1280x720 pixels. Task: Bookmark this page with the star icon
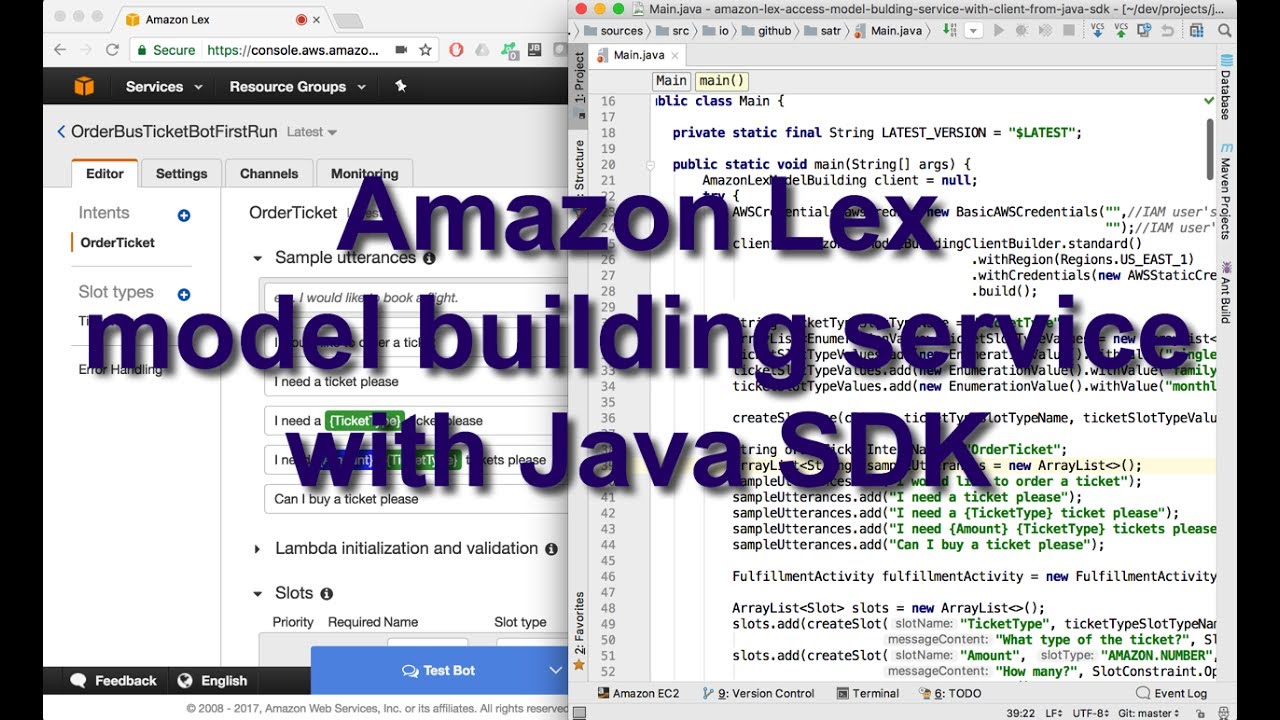(x=426, y=49)
